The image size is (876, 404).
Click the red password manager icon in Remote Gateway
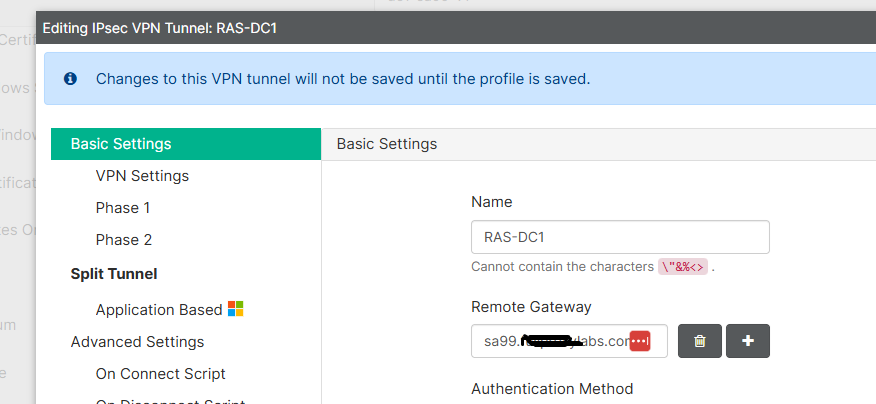point(640,341)
